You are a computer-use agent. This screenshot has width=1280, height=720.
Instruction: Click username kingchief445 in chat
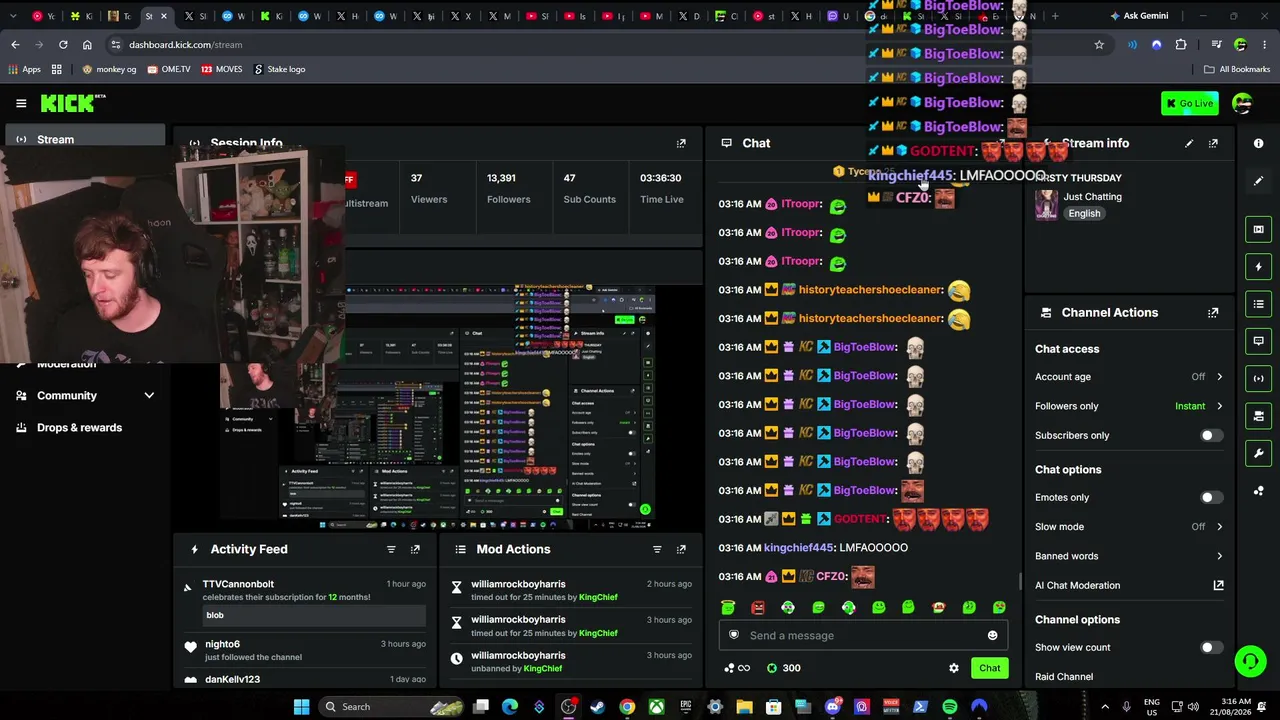pos(799,548)
